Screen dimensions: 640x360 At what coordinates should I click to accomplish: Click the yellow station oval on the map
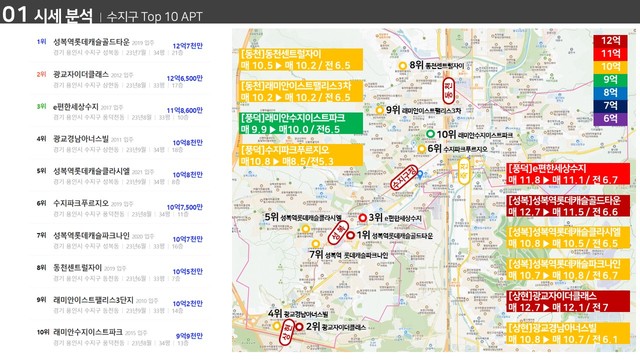[x=464, y=171]
